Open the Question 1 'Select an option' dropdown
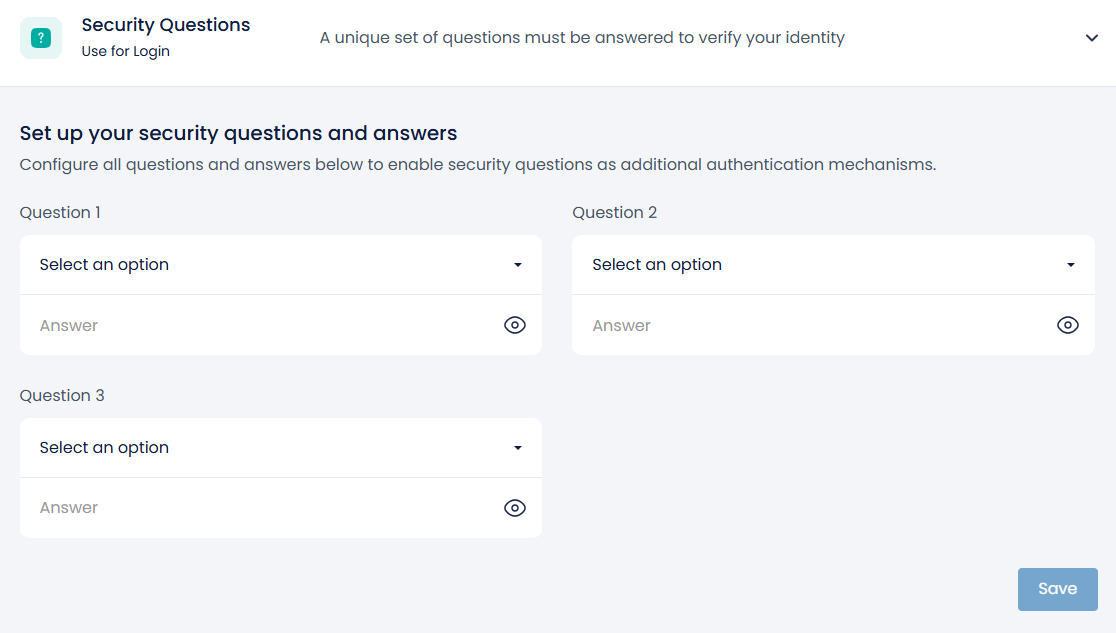Viewport: 1116px width, 633px height. (x=270, y=265)
